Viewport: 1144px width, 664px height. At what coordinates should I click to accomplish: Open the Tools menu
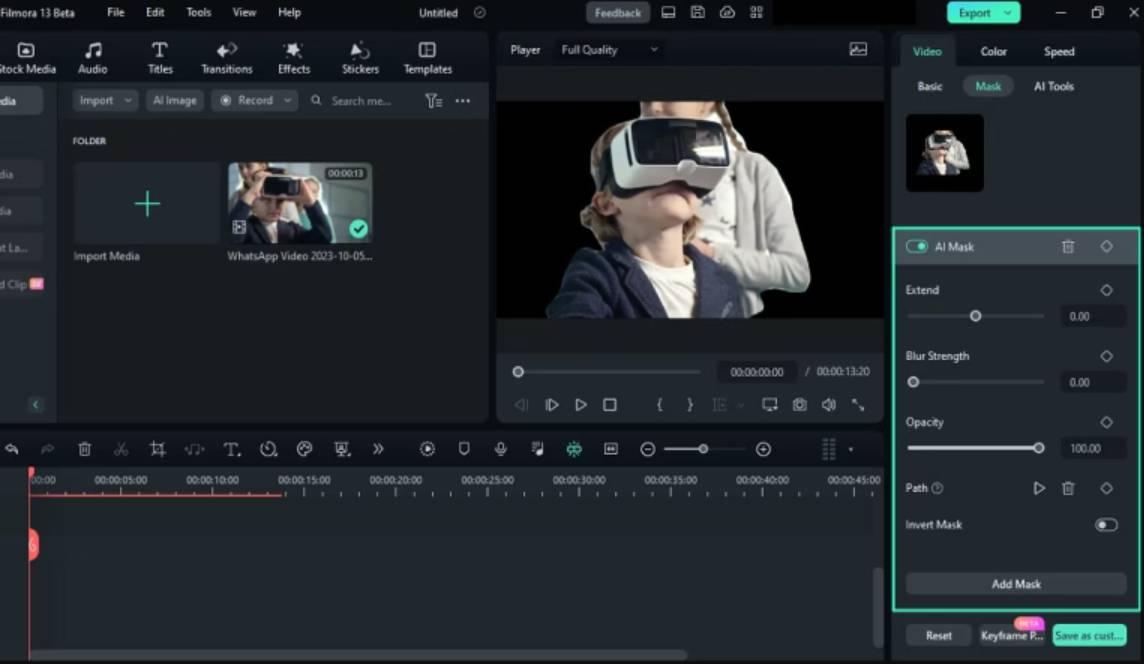[x=198, y=12]
